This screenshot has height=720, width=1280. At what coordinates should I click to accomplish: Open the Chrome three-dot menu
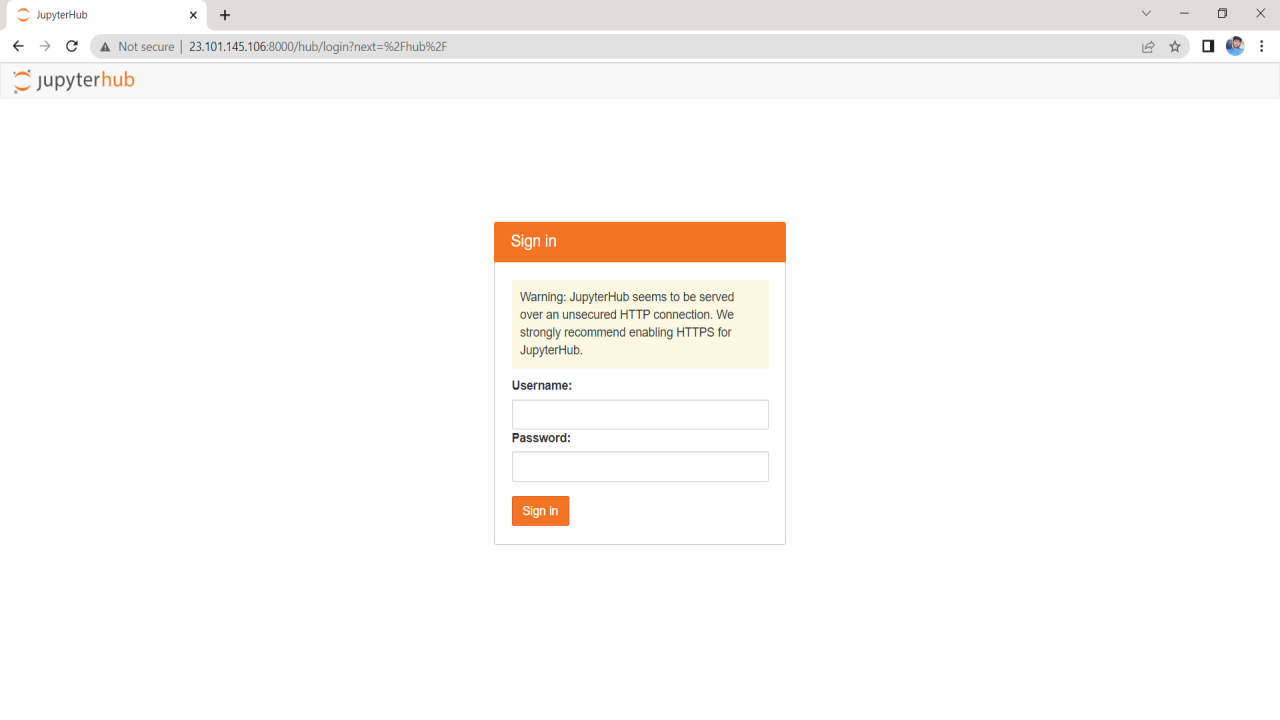(x=1262, y=46)
